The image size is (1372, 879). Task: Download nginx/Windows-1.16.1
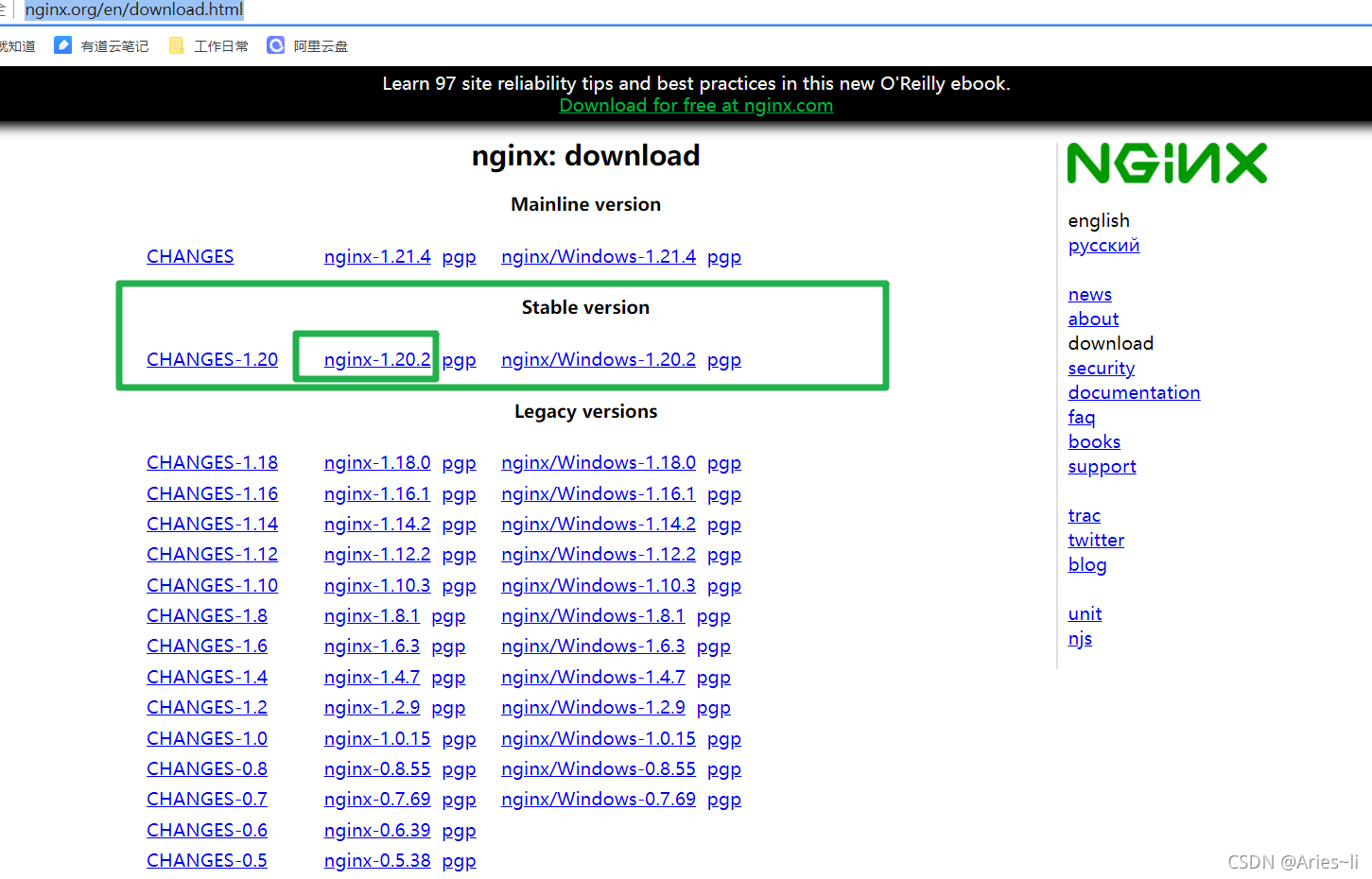point(599,493)
